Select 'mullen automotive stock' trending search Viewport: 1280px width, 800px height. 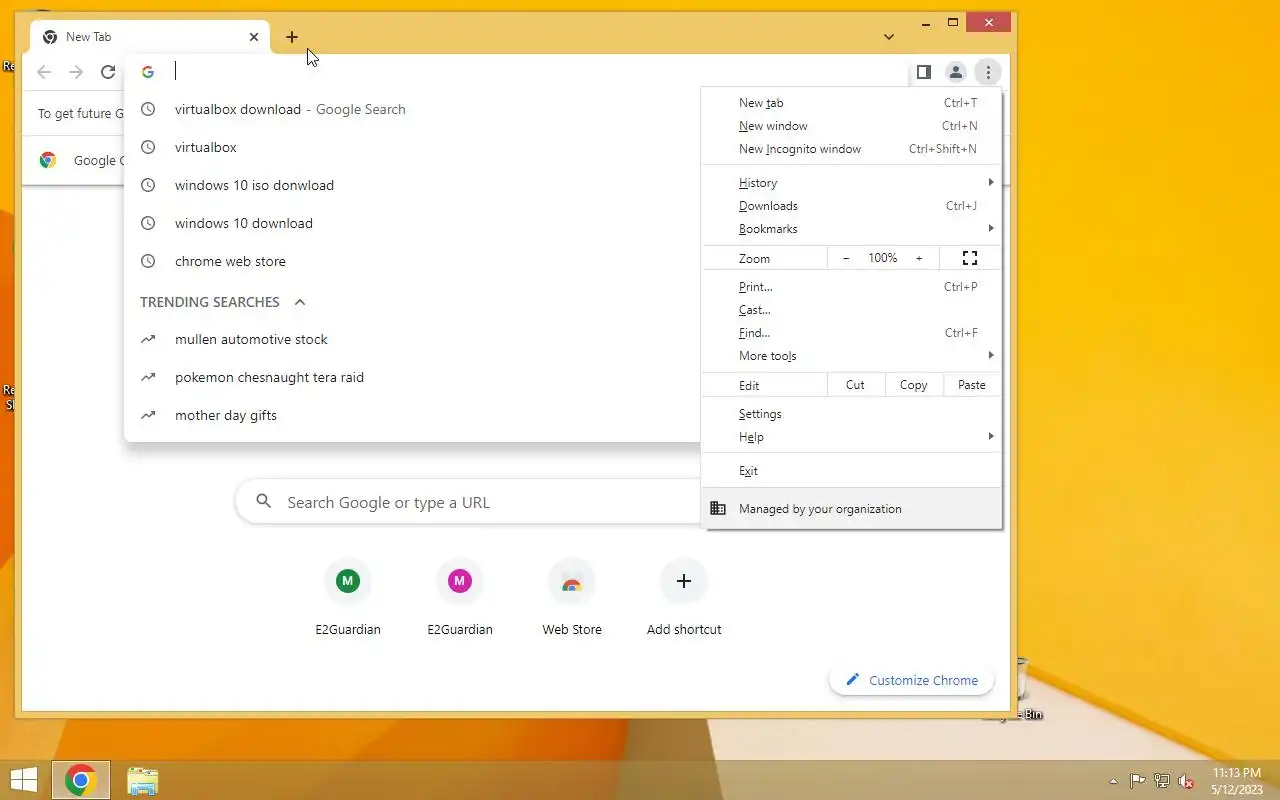pyautogui.click(x=412, y=339)
